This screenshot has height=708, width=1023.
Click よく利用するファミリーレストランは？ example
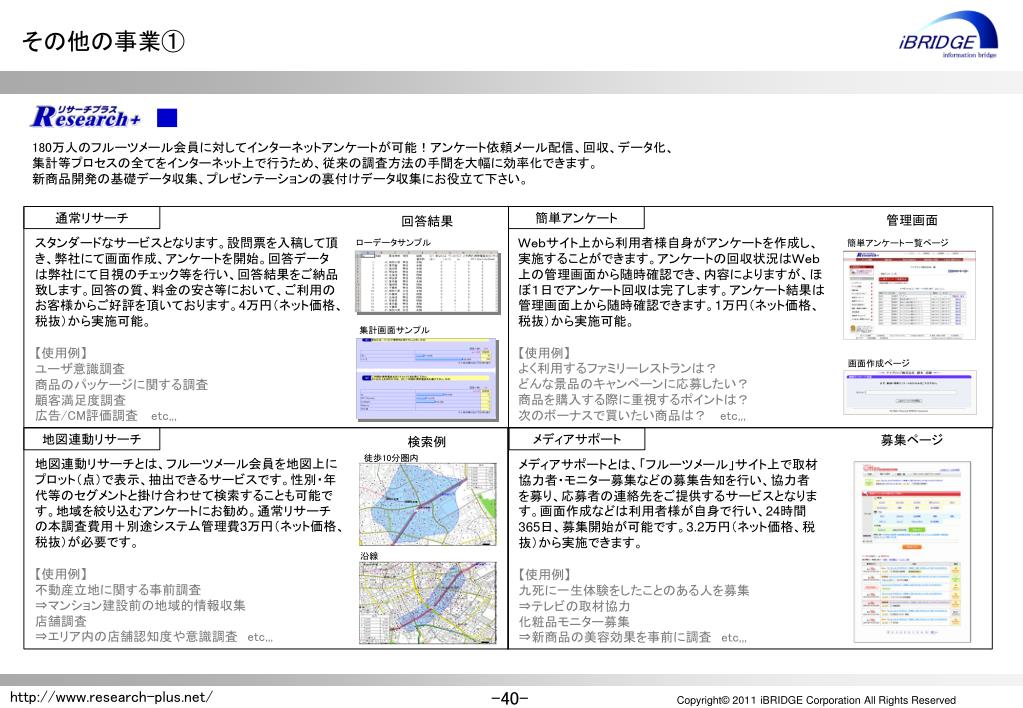pyautogui.click(x=617, y=368)
